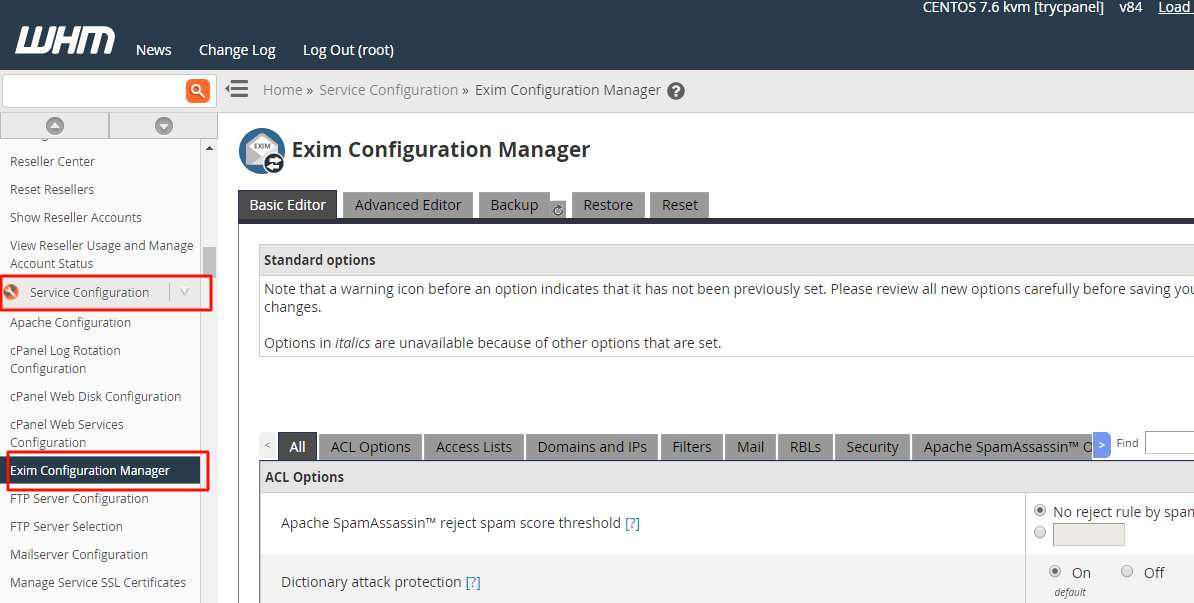Open the help question mark beside the breadcrumb
This screenshot has height=603, width=1194.
[x=676, y=91]
